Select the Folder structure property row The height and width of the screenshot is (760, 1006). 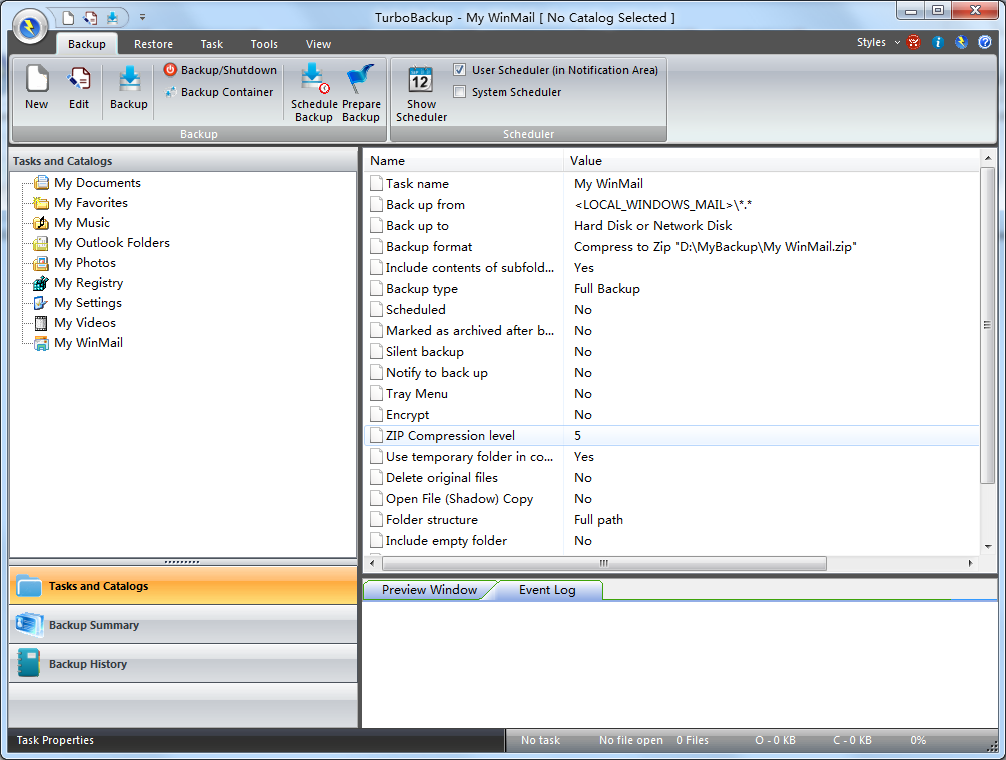672,519
